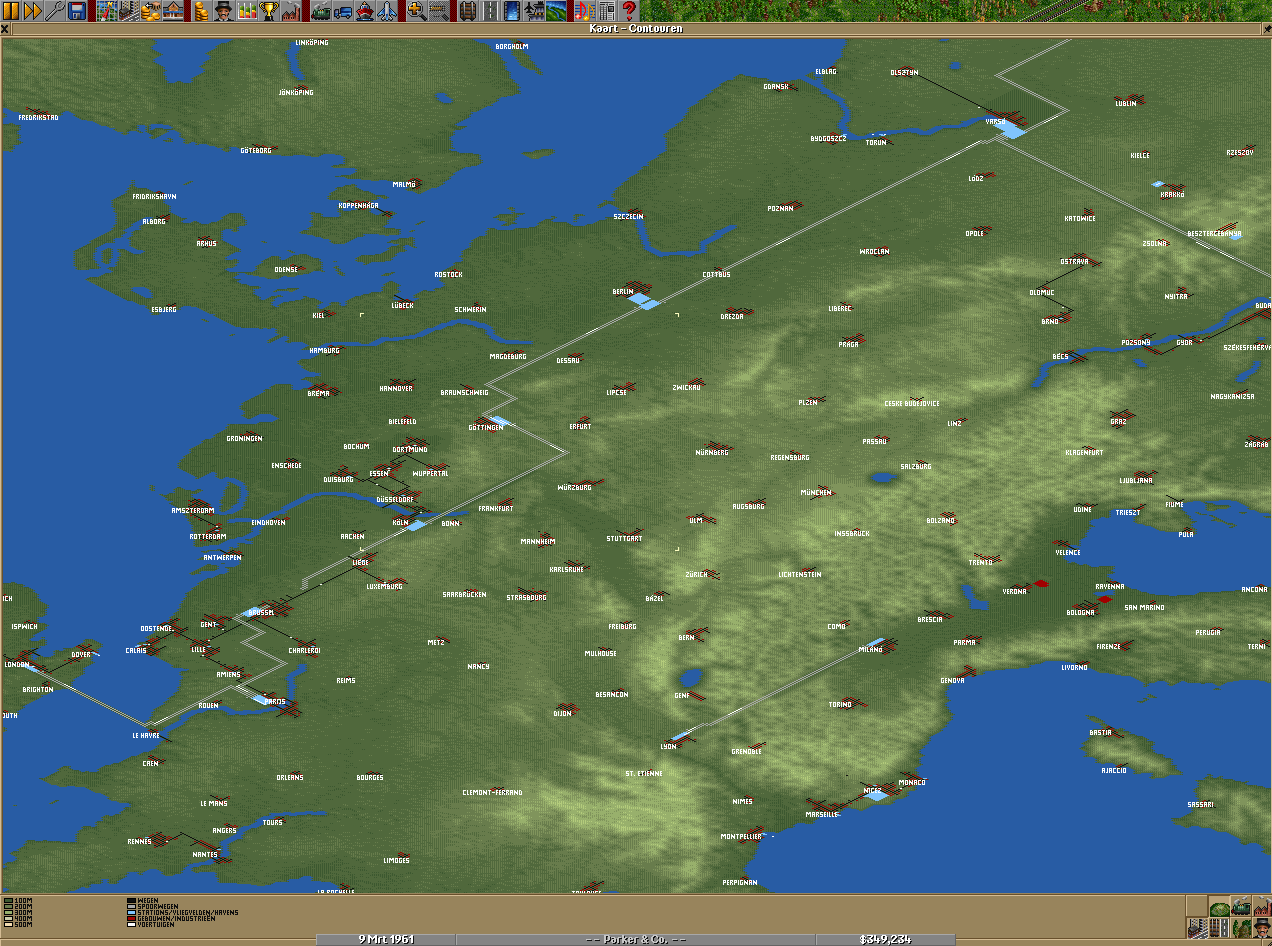The width and height of the screenshot is (1272, 946).
Task: Switch map to vegetation view trees button
Action: pos(1241,928)
